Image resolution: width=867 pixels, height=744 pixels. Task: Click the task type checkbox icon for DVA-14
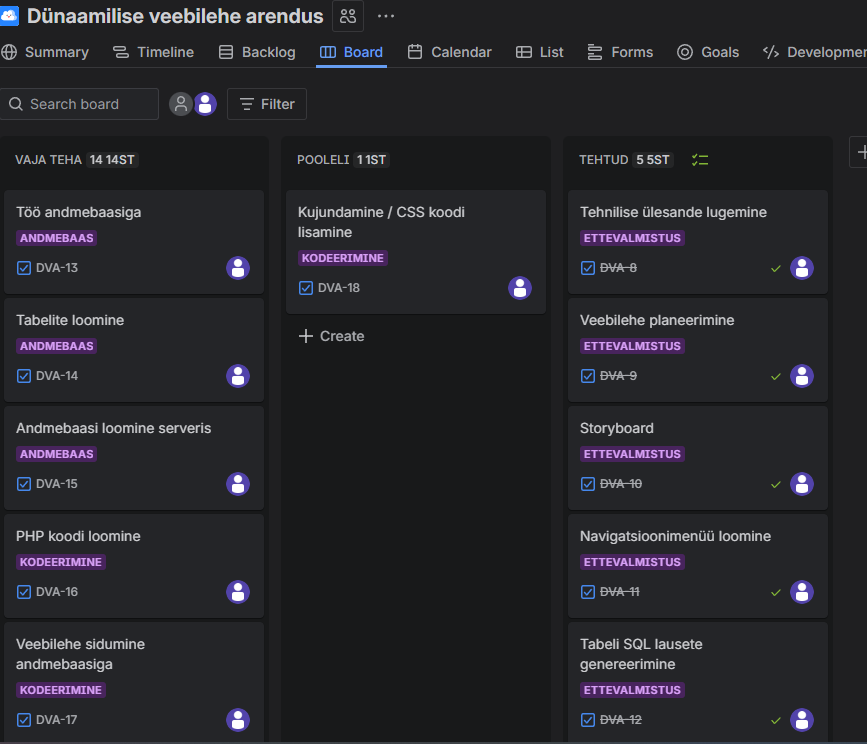tap(24, 376)
